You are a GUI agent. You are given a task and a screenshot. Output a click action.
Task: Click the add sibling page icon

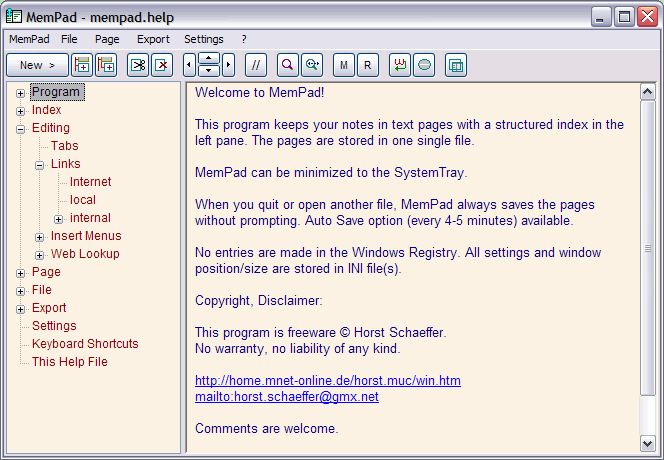click(82, 65)
